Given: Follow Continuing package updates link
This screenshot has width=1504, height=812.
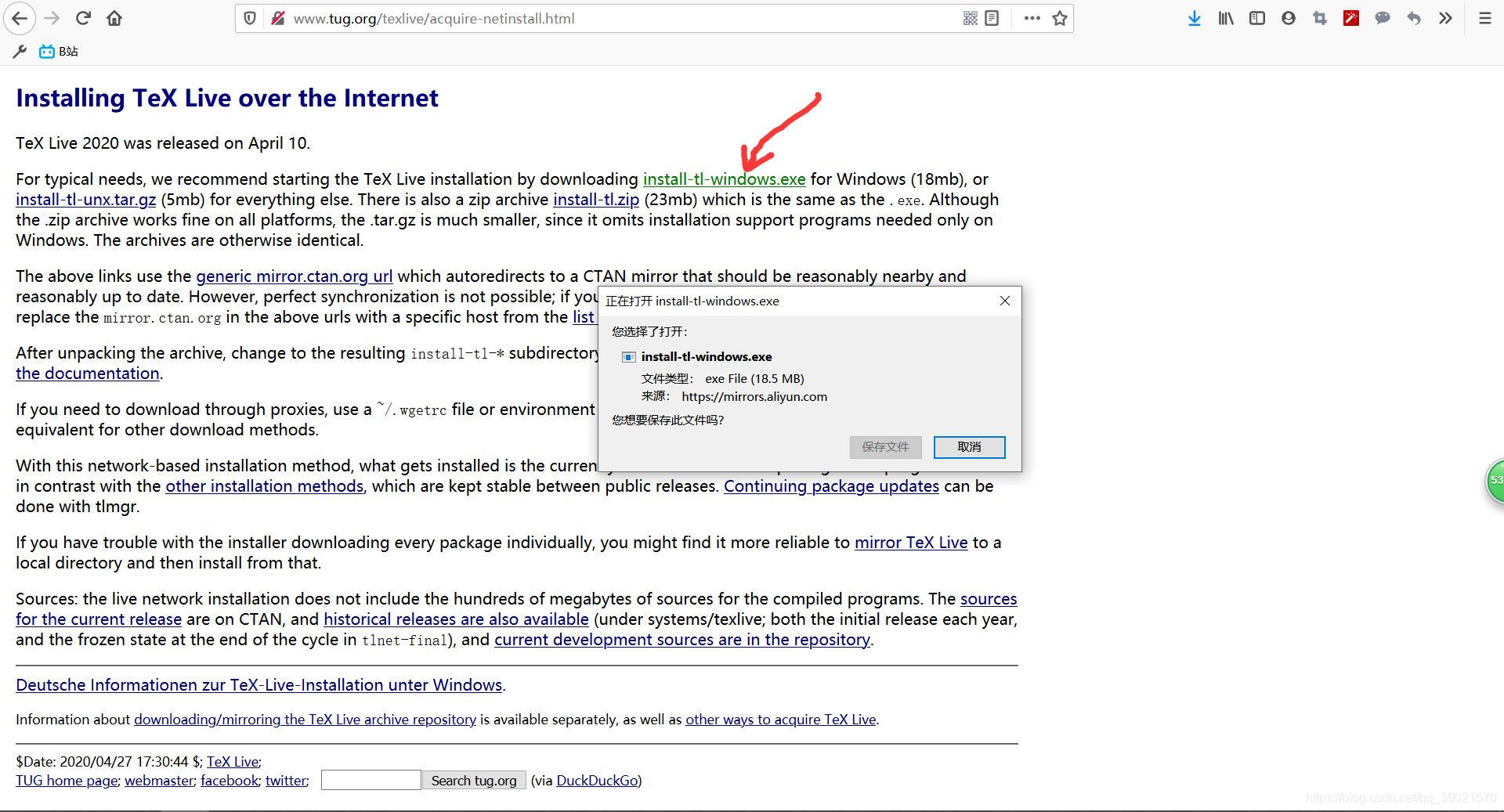Looking at the screenshot, I should click(x=831, y=486).
